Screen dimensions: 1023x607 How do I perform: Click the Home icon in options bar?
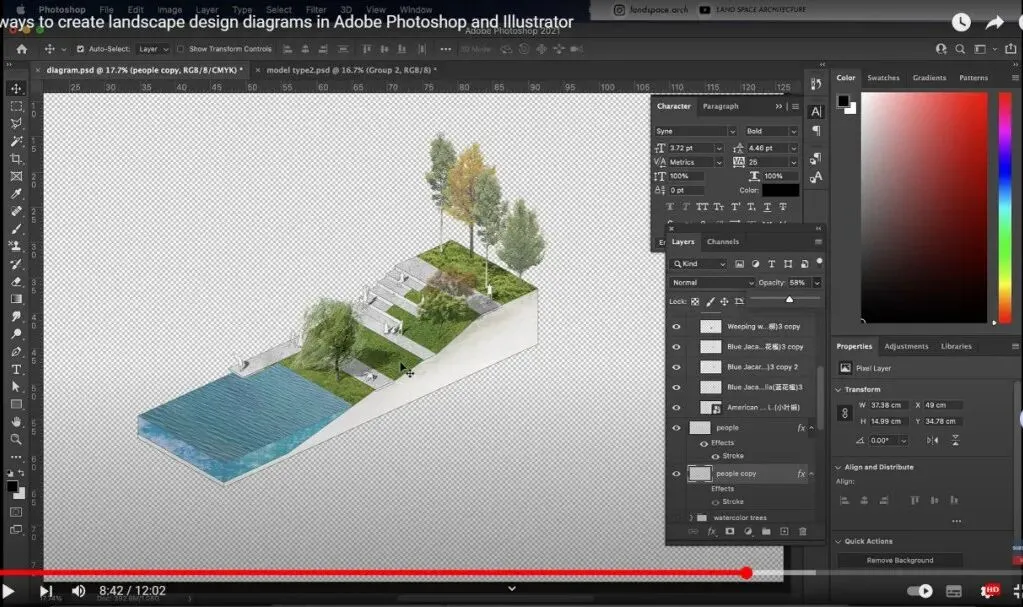coord(22,49)
